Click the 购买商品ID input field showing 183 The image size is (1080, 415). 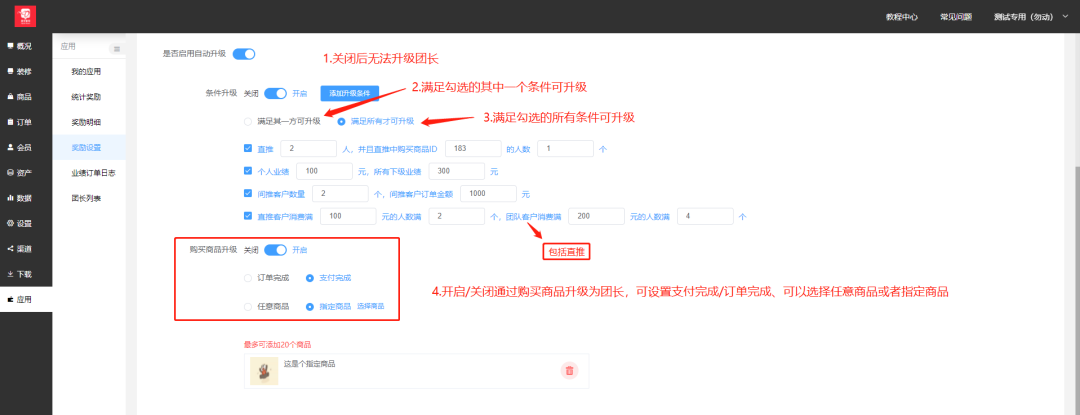472,148
